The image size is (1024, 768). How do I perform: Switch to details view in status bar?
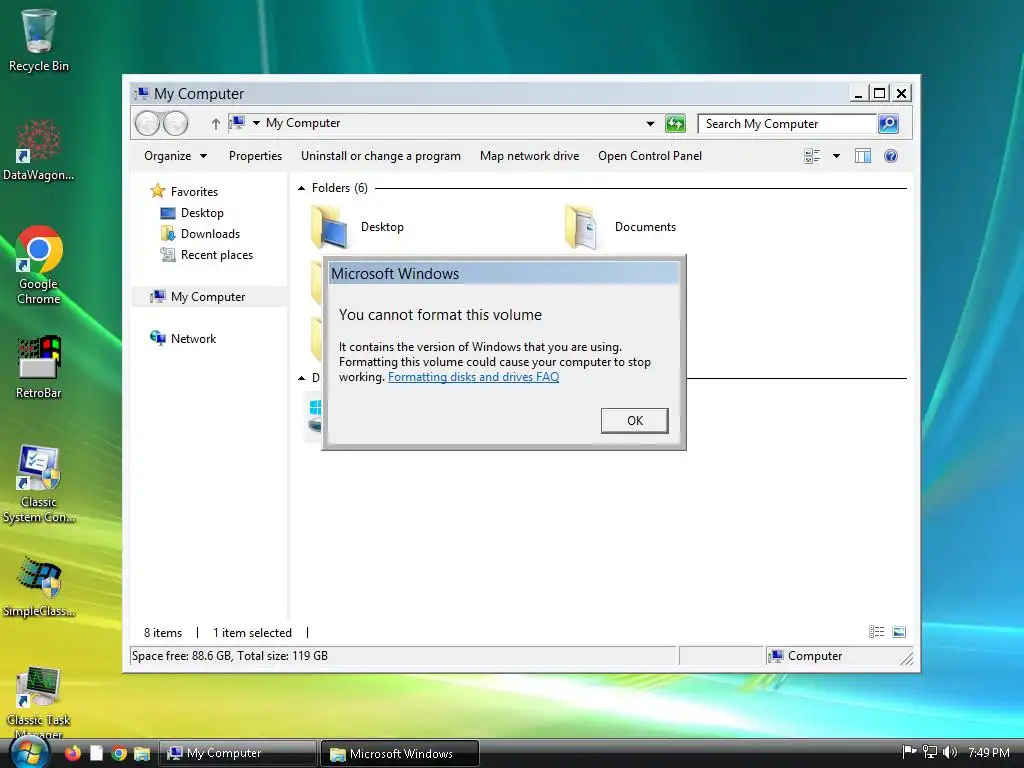coord(876,632)
